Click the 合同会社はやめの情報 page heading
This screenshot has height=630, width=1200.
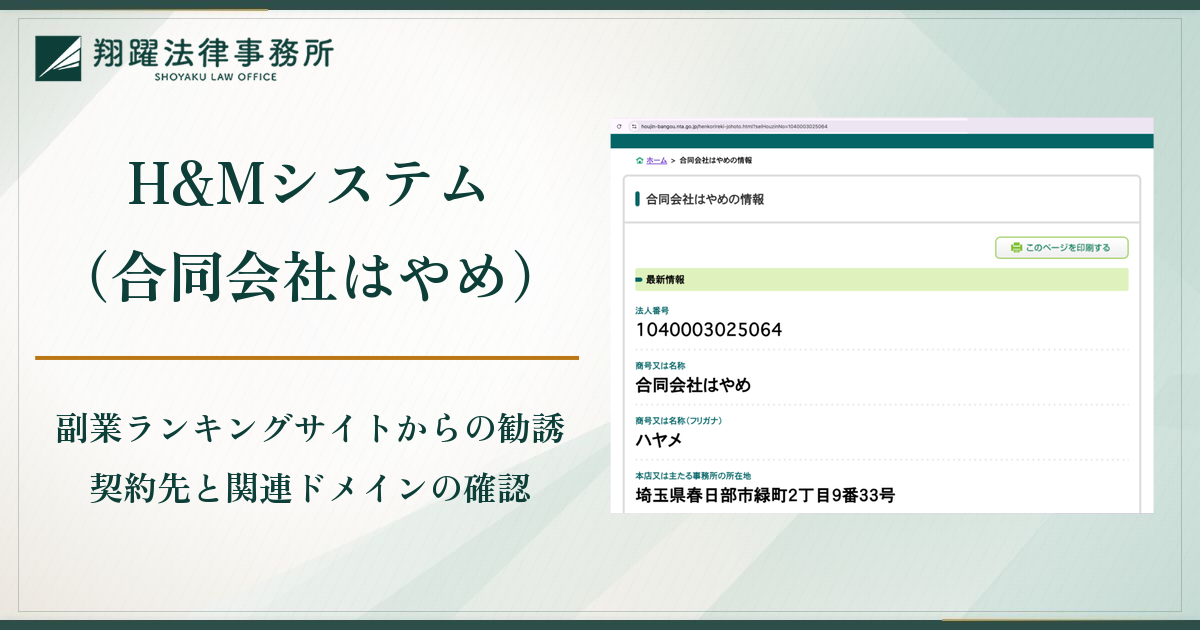tap(705, 199)
